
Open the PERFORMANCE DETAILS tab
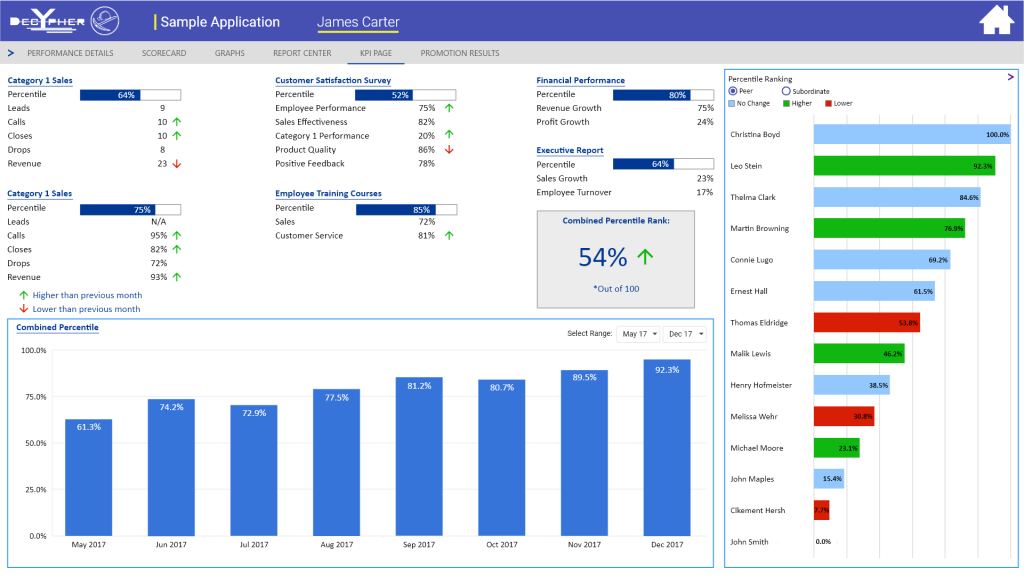pos(70,53)
